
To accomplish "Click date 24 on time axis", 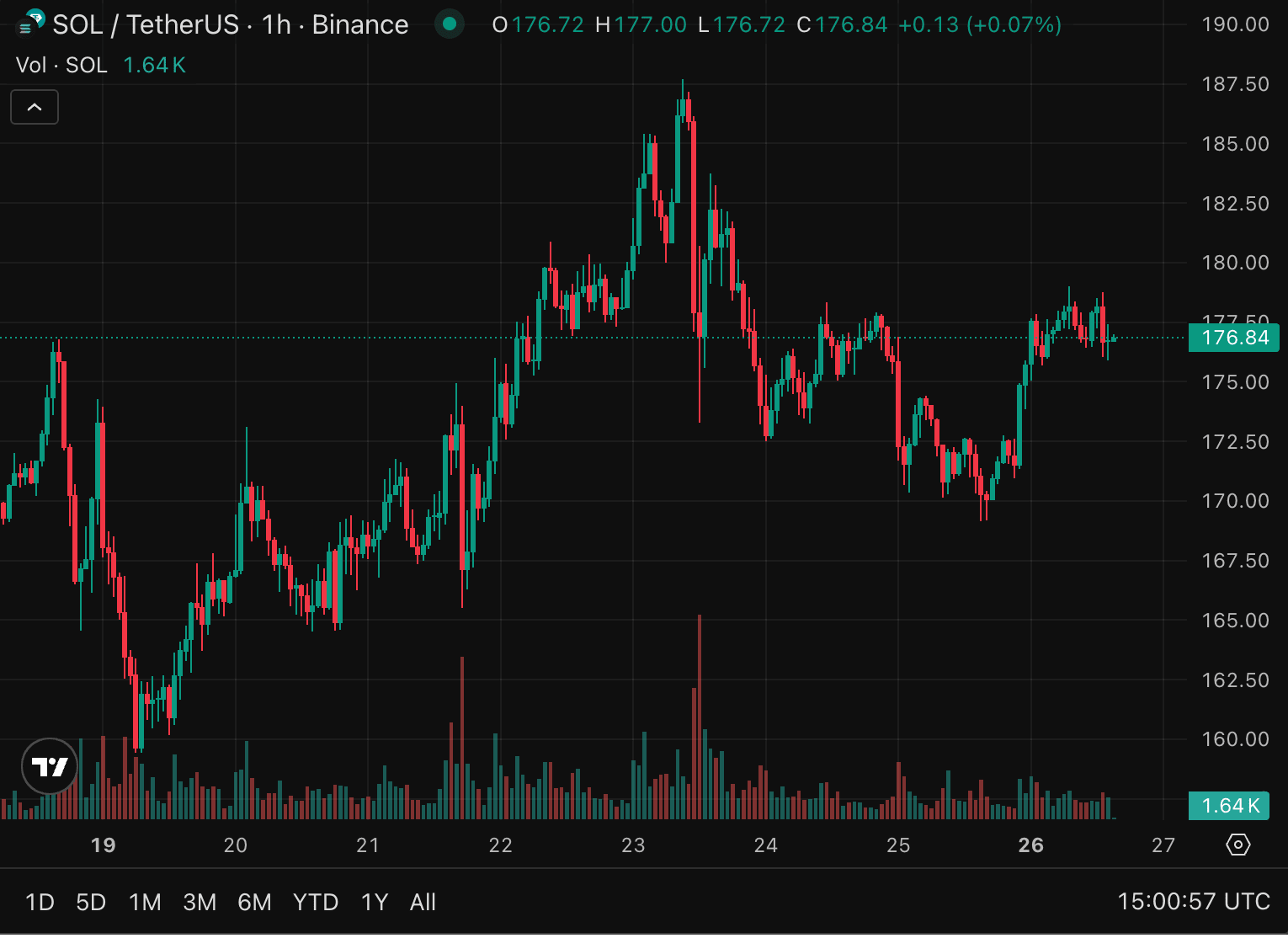I will 766,845.
